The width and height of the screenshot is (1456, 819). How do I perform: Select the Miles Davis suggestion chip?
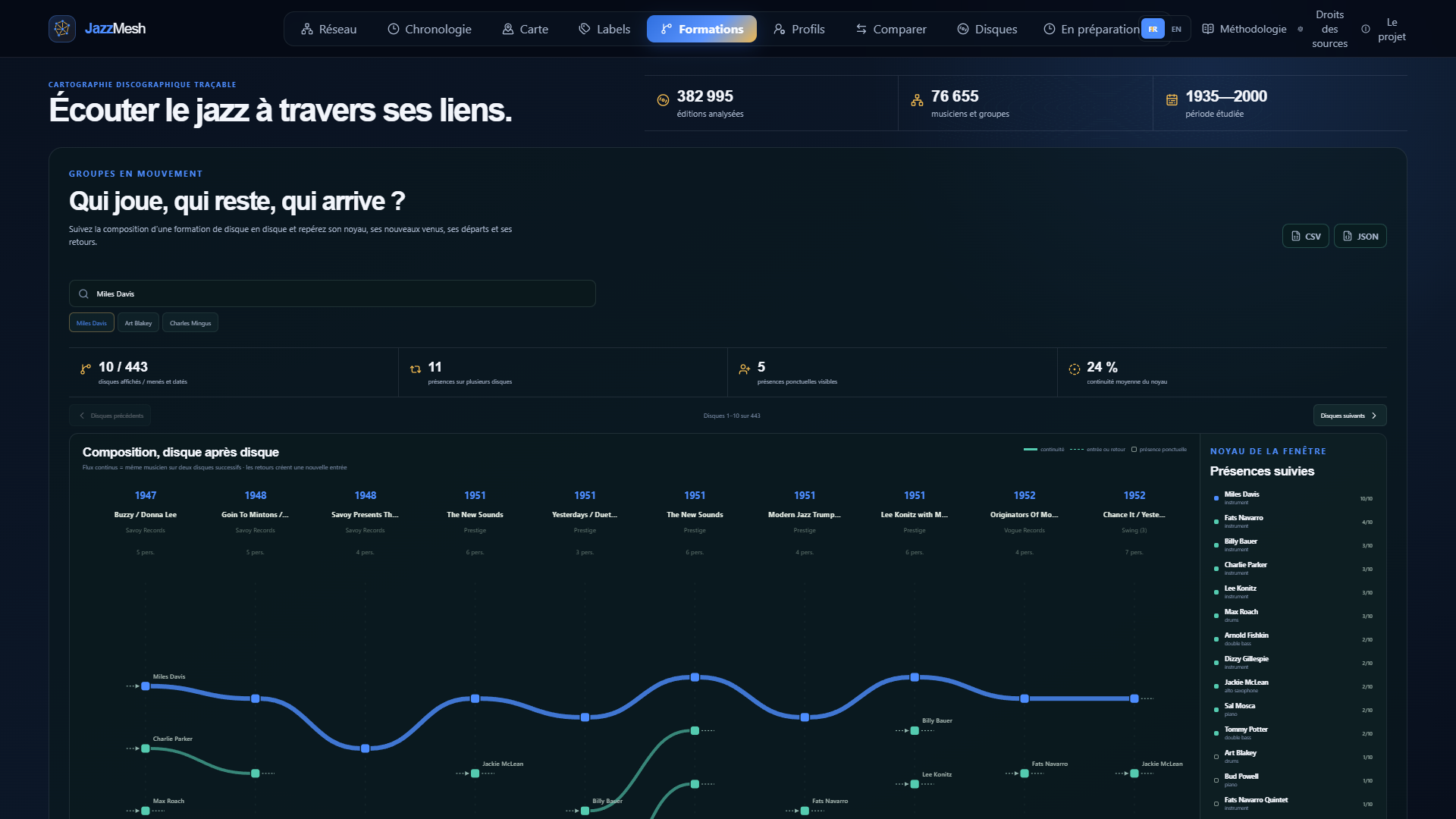point(92,323)
